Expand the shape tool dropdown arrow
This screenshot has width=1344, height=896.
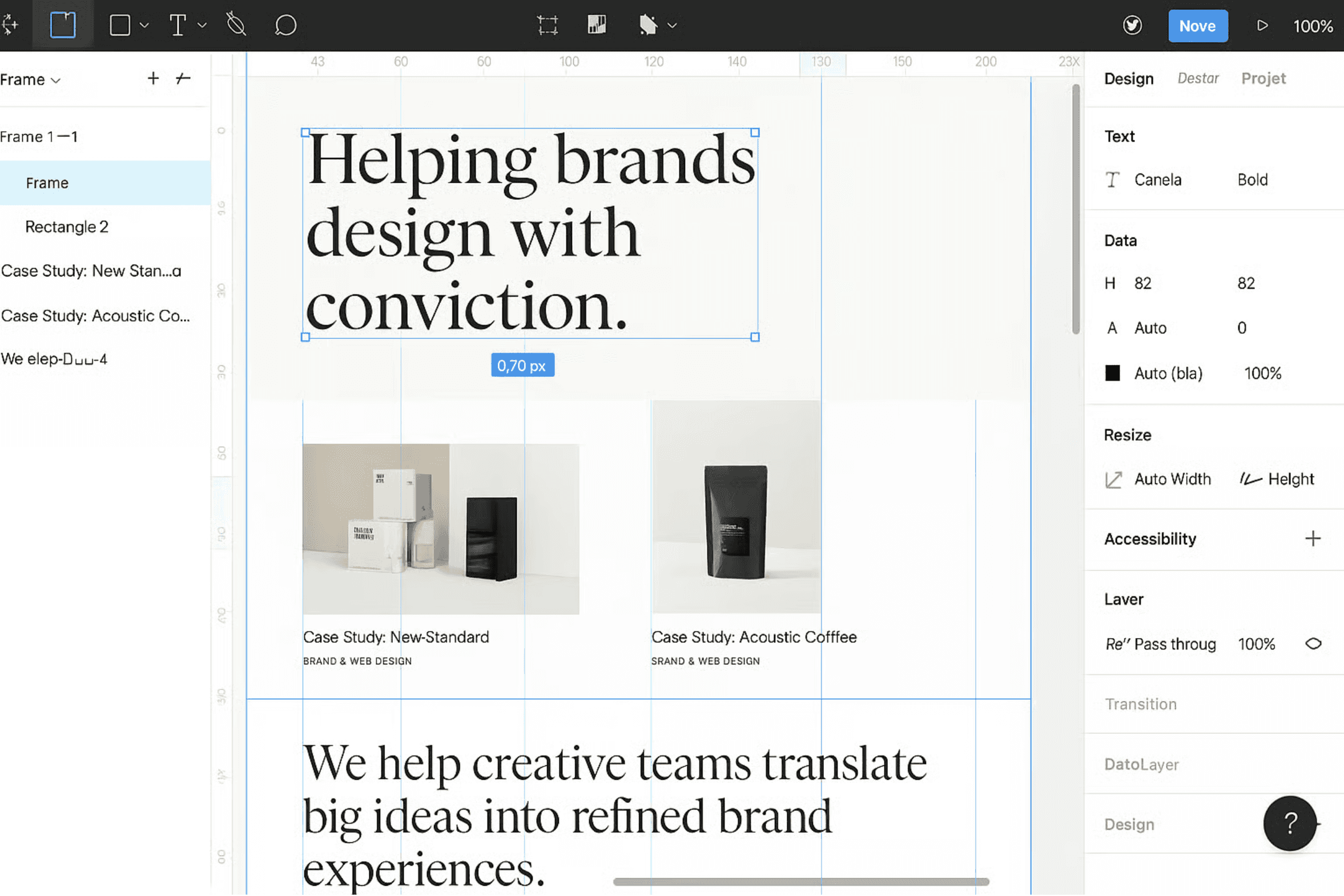click(x=144, y=25)
